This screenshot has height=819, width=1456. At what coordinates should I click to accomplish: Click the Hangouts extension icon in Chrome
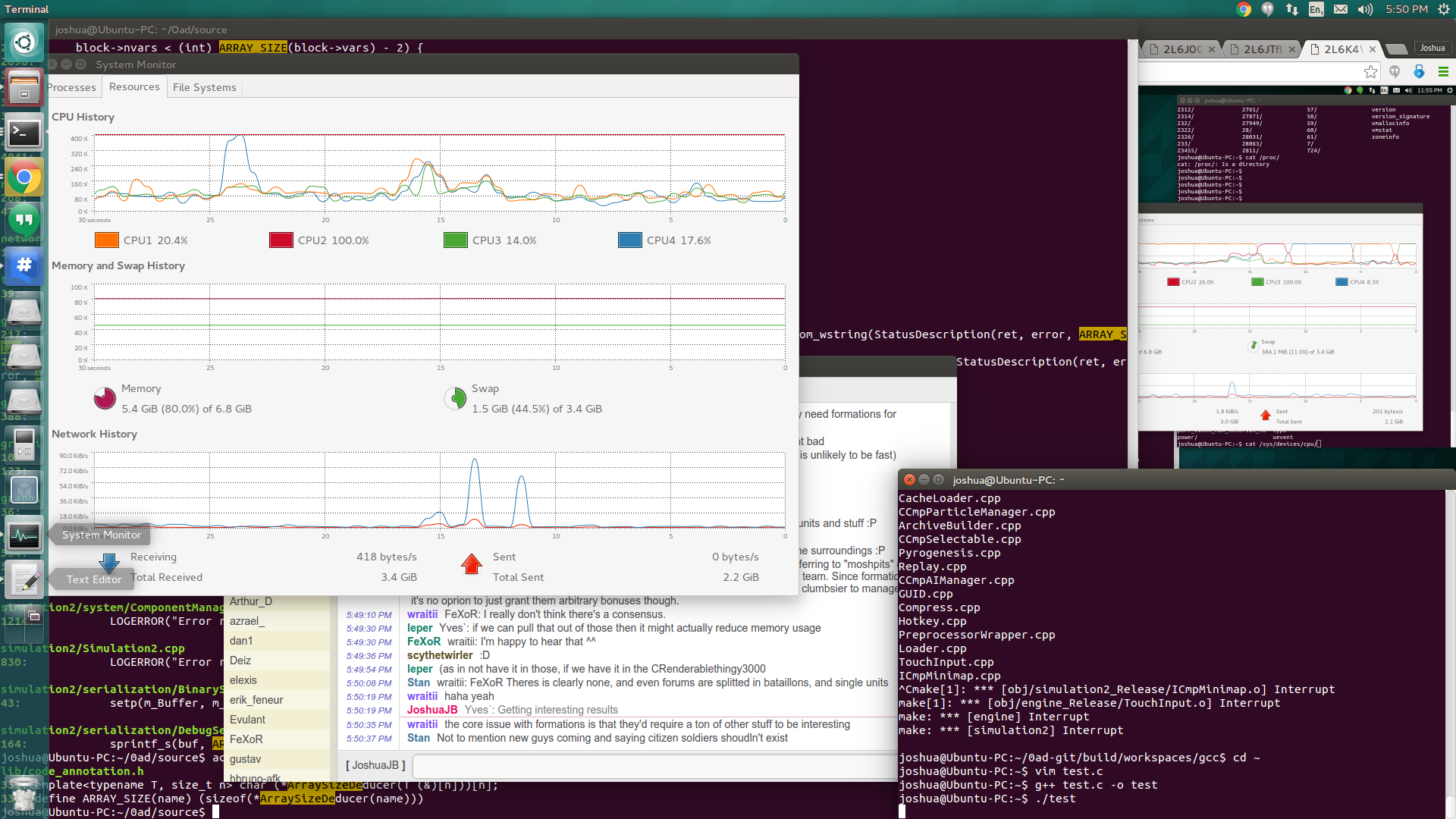point(1395,72)
